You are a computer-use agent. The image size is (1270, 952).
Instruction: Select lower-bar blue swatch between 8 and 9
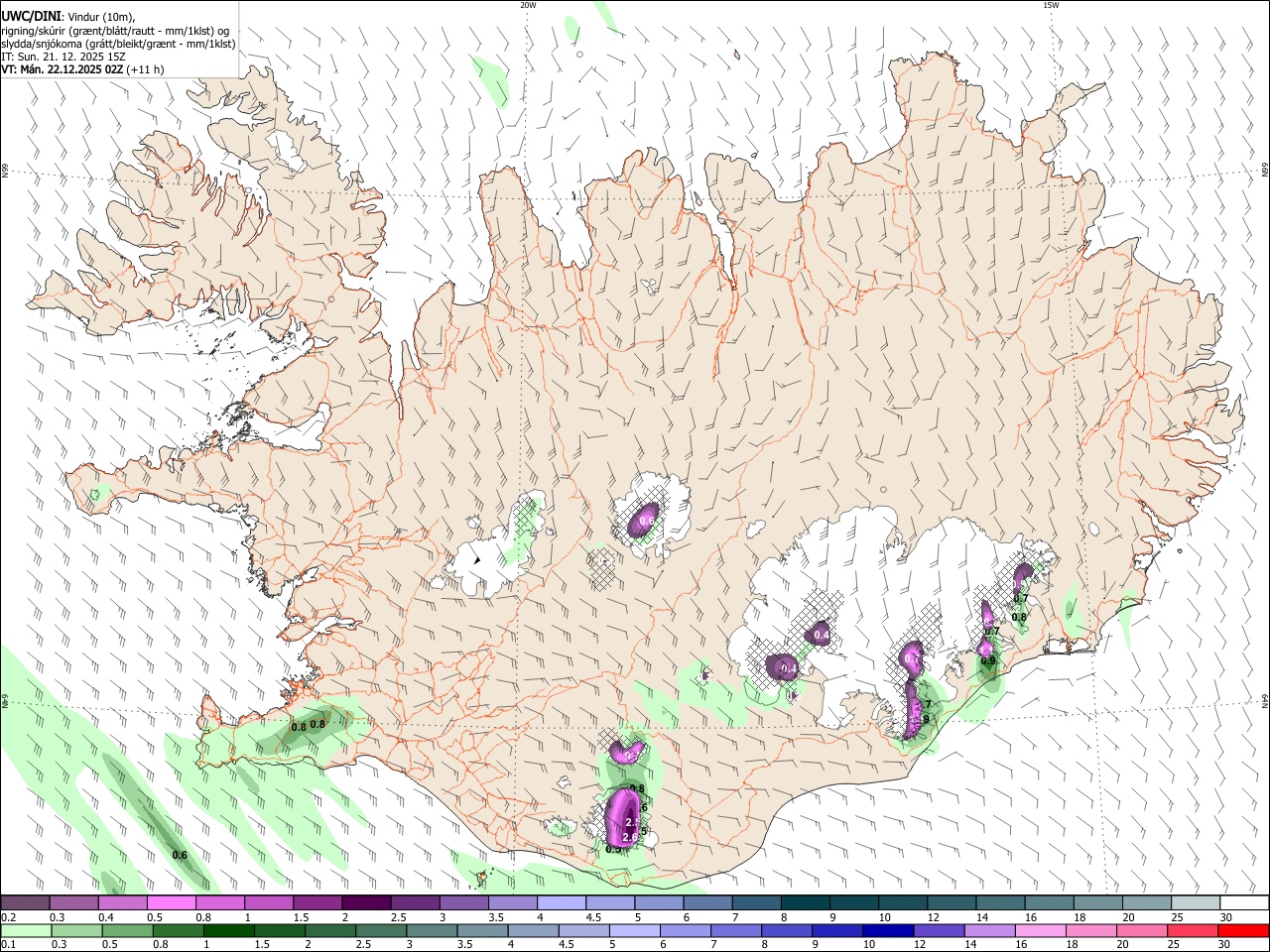(x=787, y=931)
